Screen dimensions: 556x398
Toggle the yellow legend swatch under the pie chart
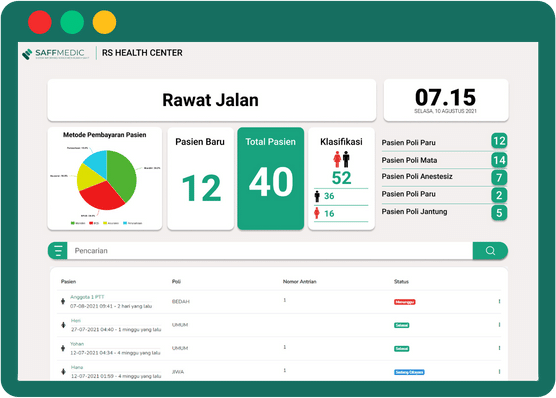tap(105, 223)
